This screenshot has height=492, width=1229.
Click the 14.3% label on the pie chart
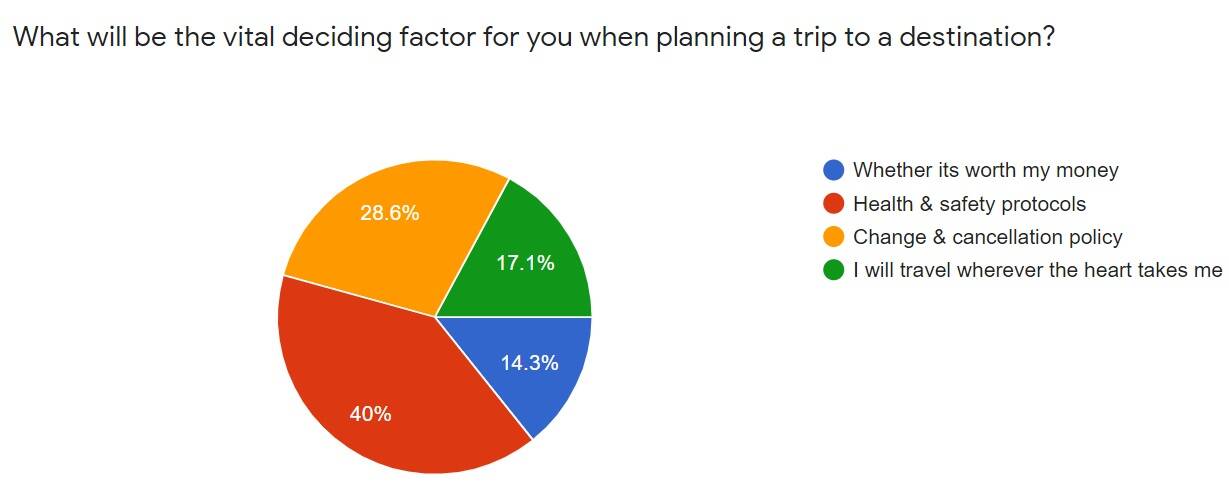529,363
